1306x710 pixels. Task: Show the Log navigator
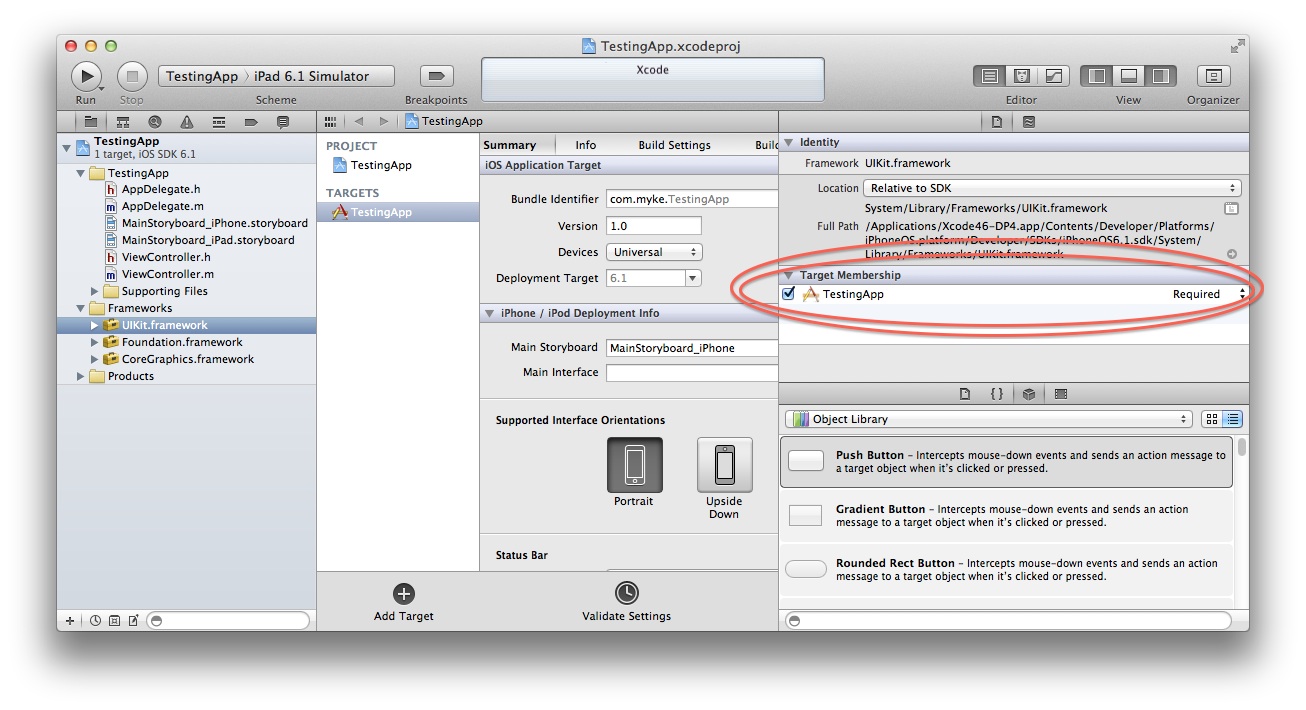click(283, 122)
